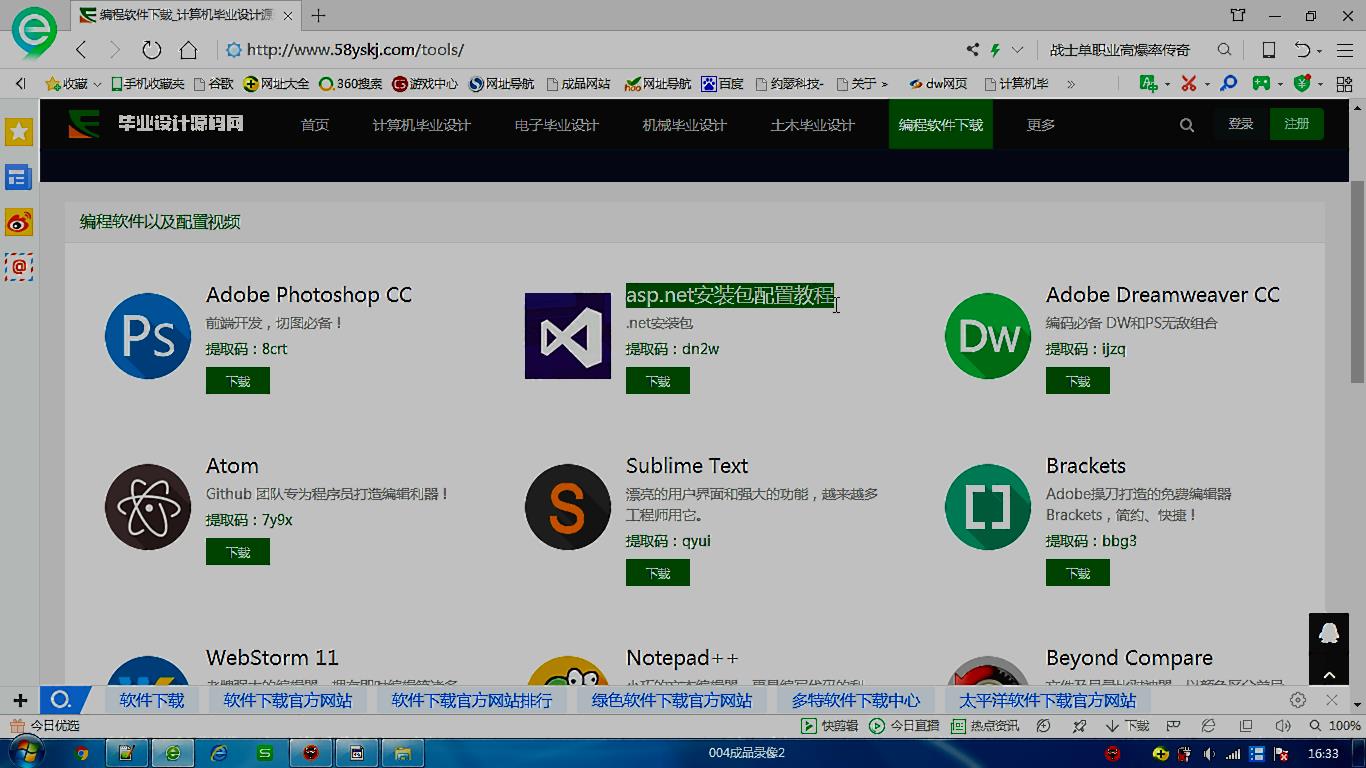Open the share icon in address bar
Screen dimensions: 1366x768
(972, 50)
